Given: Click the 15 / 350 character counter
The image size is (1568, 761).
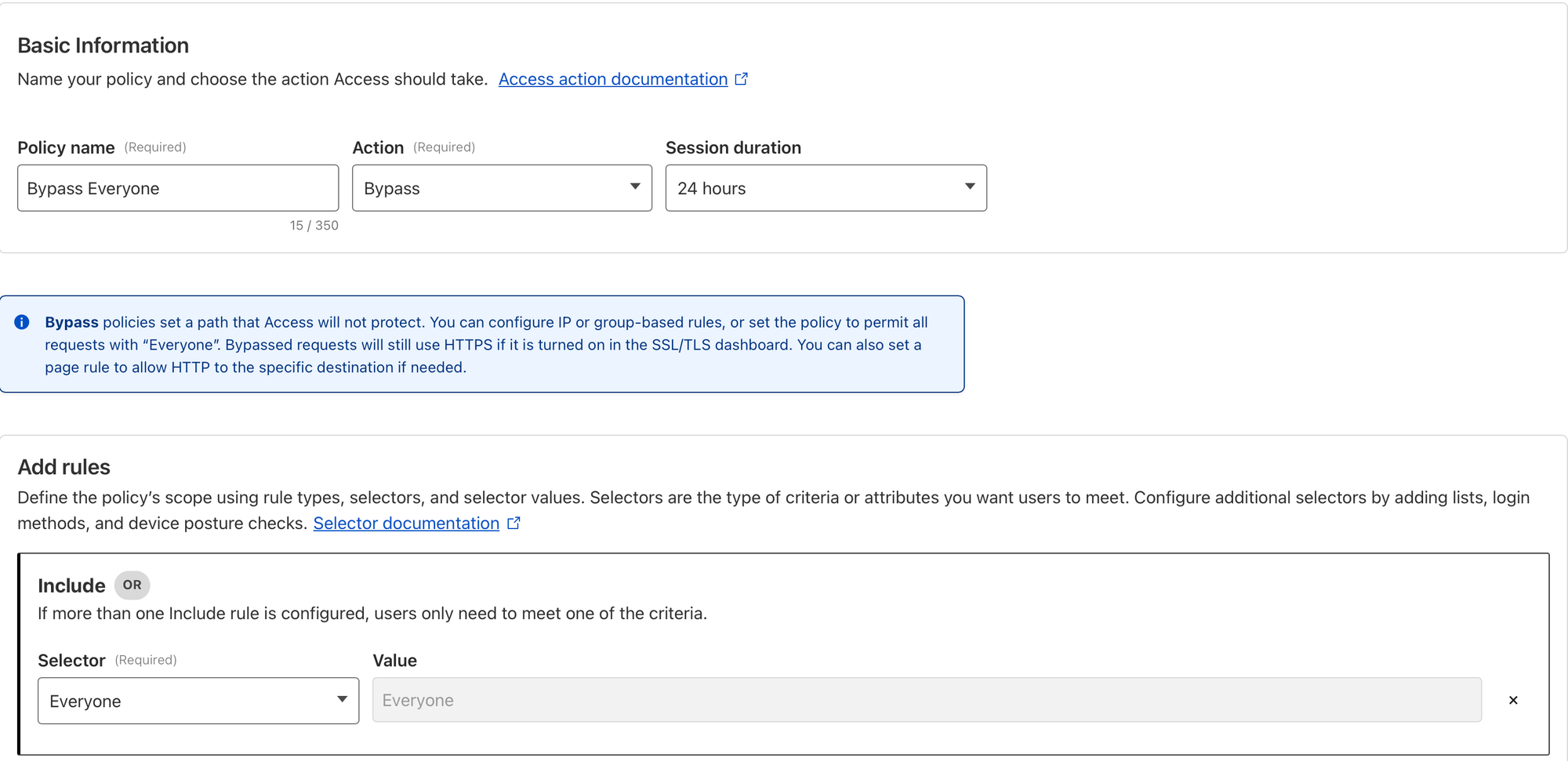Looking at the screenshot, I should (314, 226).
